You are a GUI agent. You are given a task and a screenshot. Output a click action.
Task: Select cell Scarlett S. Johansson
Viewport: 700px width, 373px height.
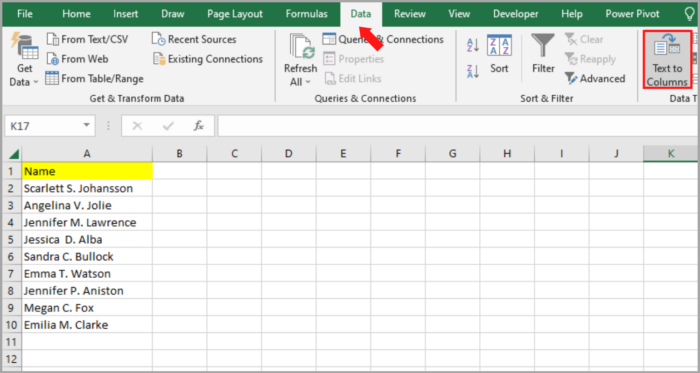click(87, 188)
